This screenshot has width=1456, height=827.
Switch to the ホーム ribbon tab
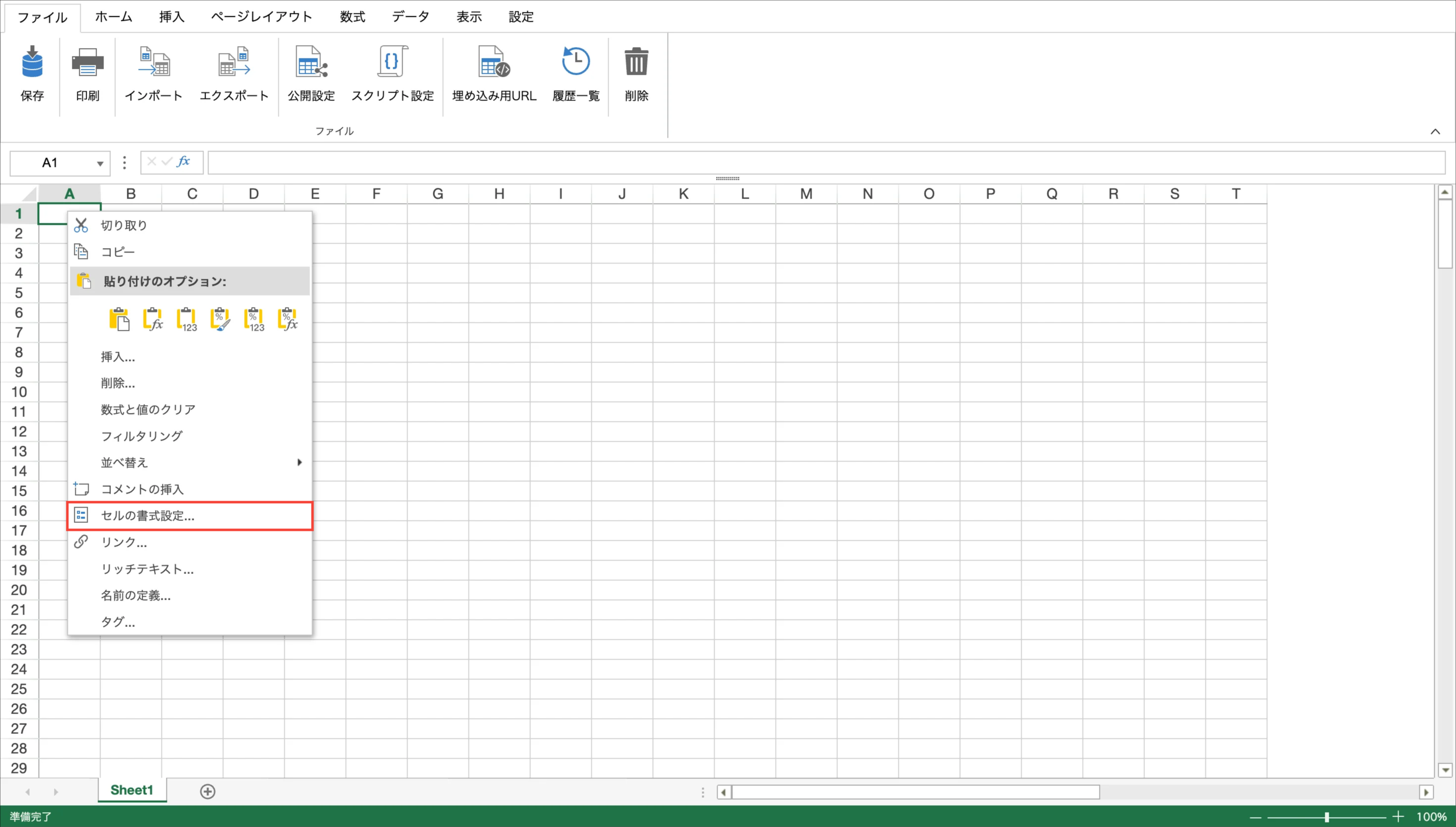point(113,17)
